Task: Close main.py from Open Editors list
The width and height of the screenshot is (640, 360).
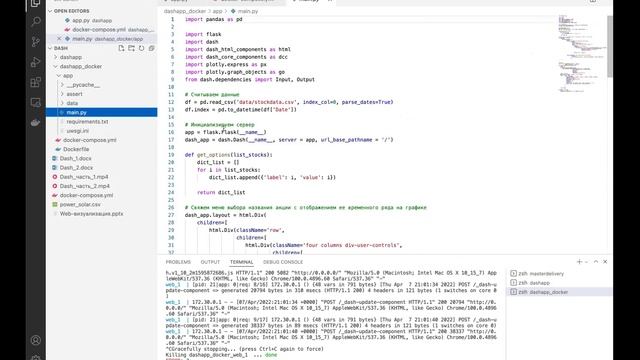Action: [x=59, y=39]
